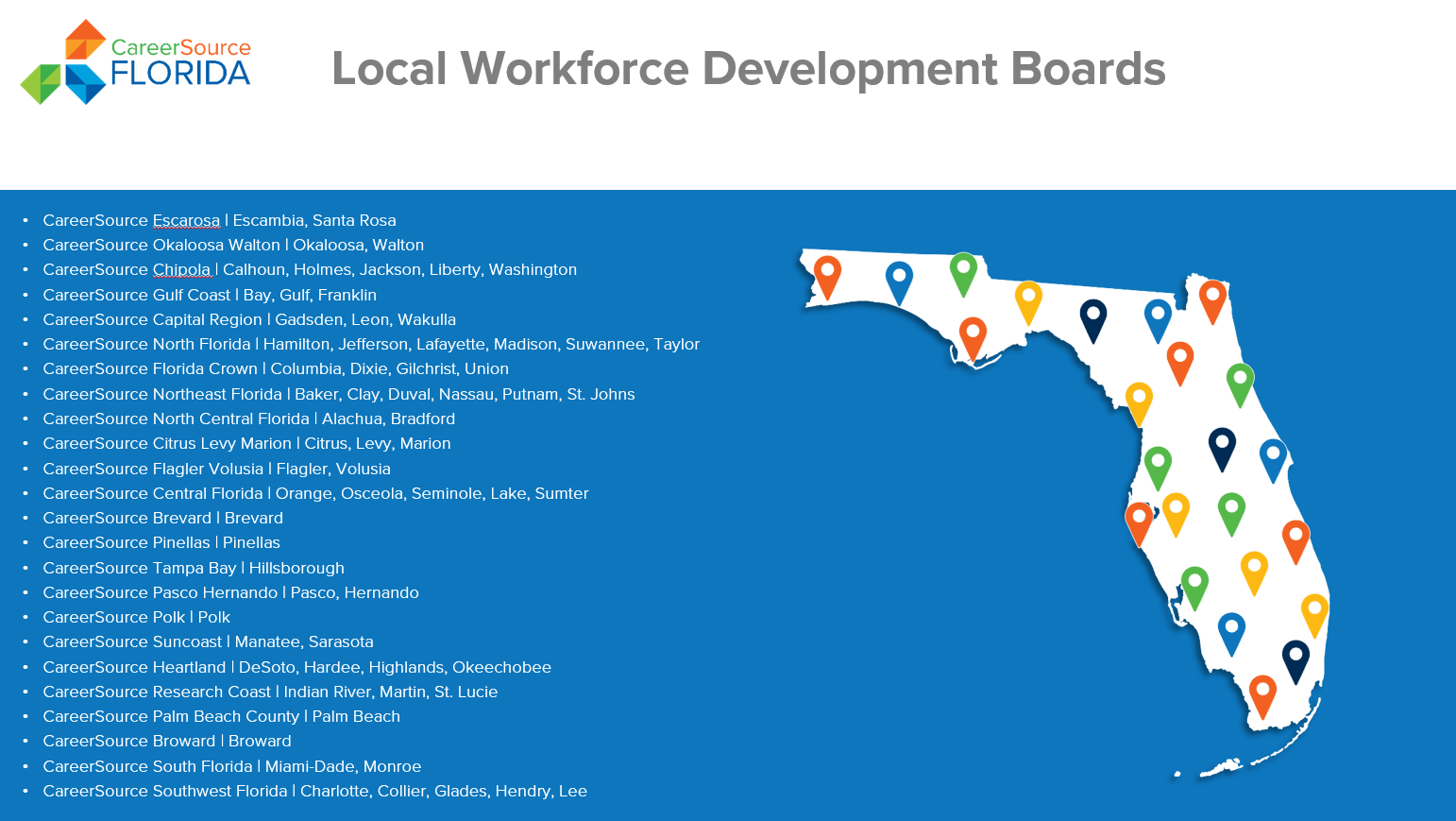This screenshot has width=1456, height=821.
Task: Click the CareerSource Heartland list item
Action: [x=296, y=667]
